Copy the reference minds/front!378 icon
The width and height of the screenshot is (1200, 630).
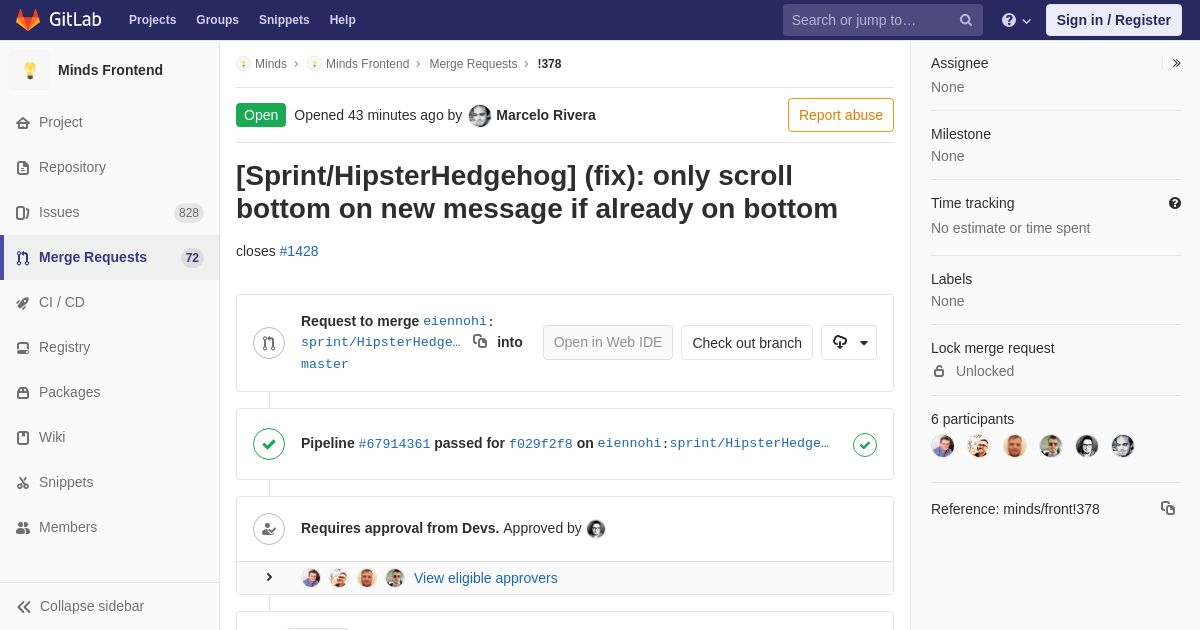[1168, 508]
